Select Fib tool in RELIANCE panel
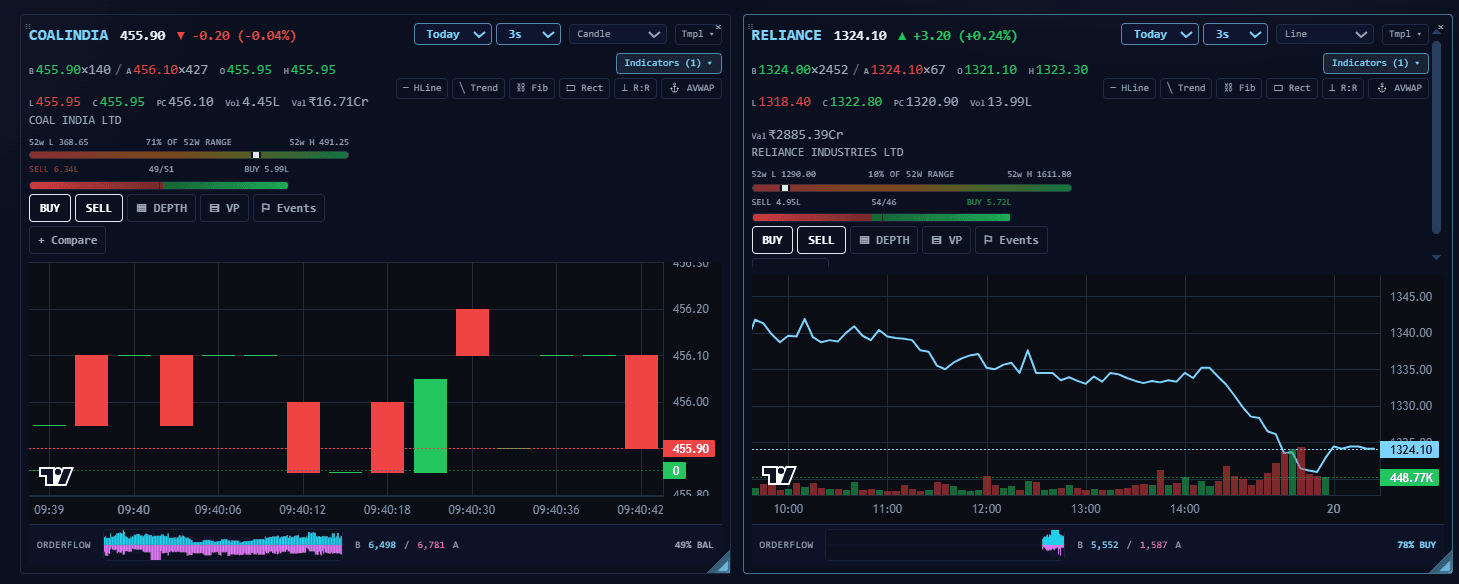This screenshot has width=1459, height=584. (1239, 88)
